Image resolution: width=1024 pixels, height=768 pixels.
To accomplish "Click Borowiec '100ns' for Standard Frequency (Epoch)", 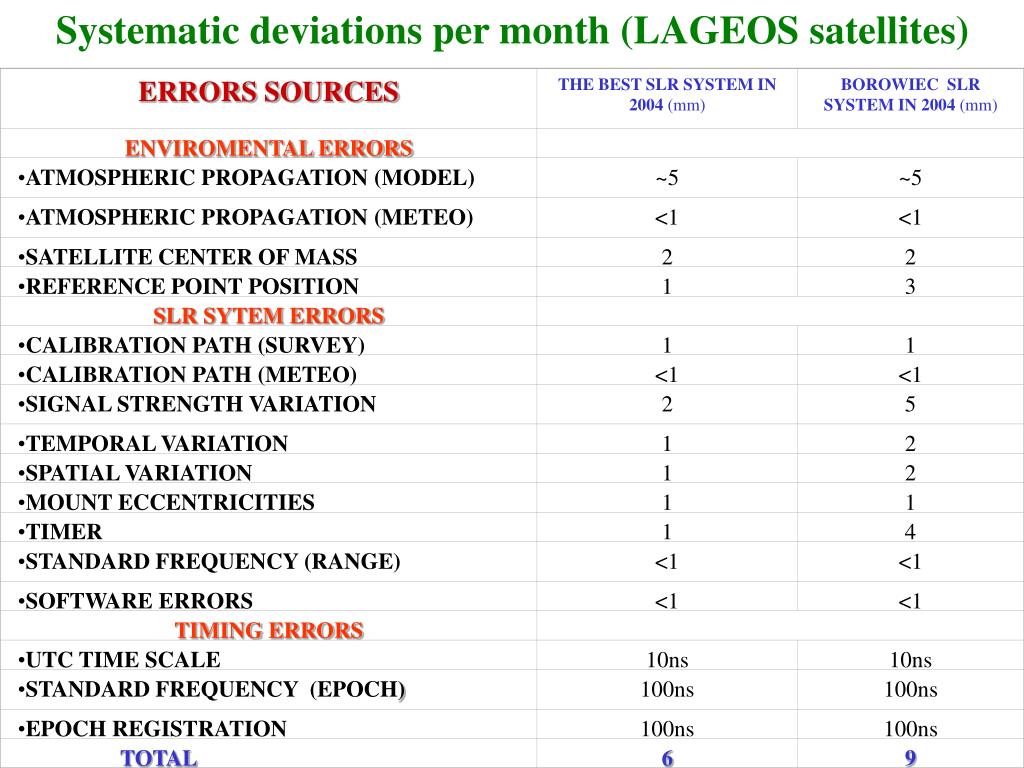I will tap(911, 690).
